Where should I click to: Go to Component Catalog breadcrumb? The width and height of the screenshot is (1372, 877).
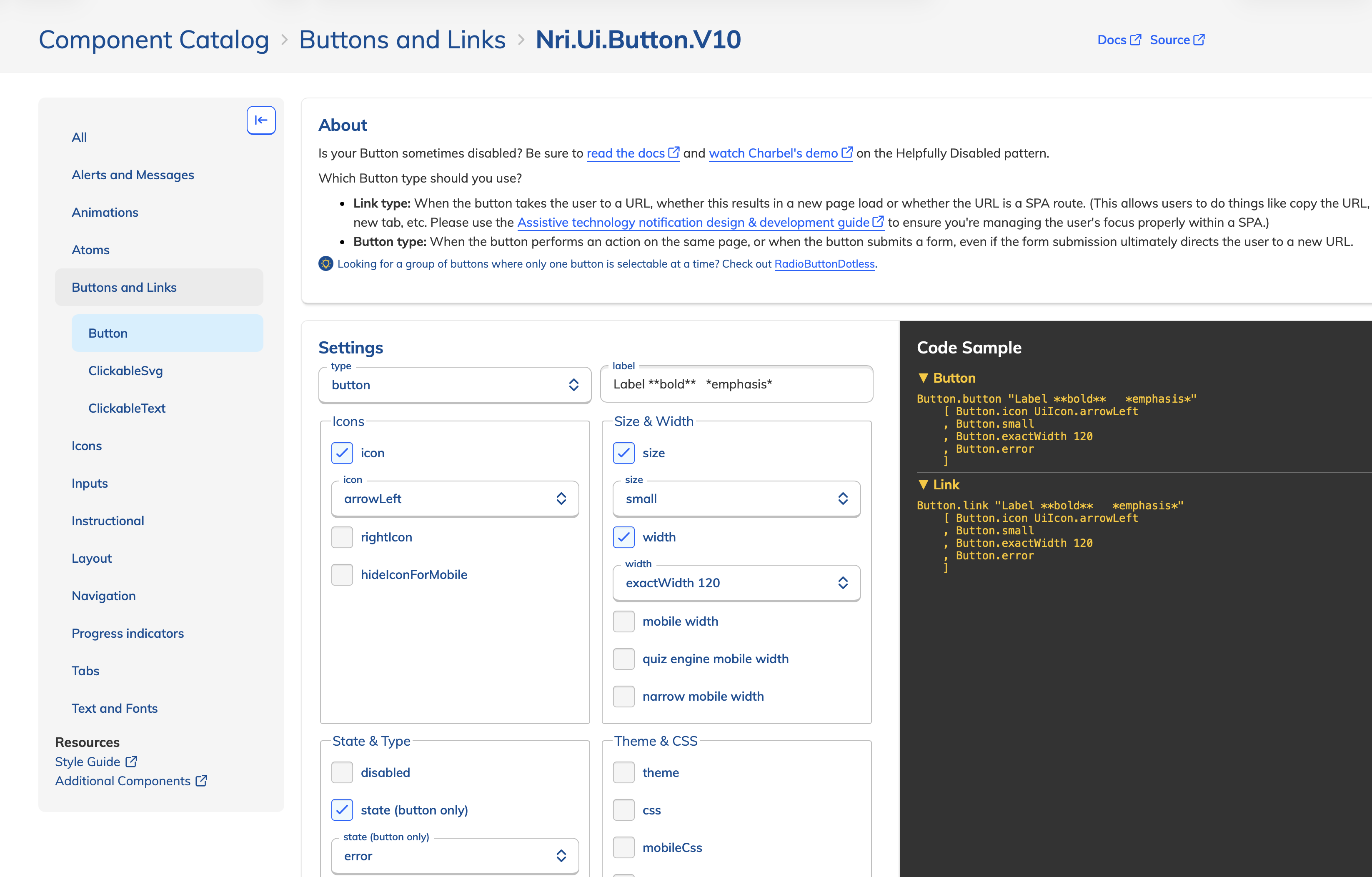153,40
